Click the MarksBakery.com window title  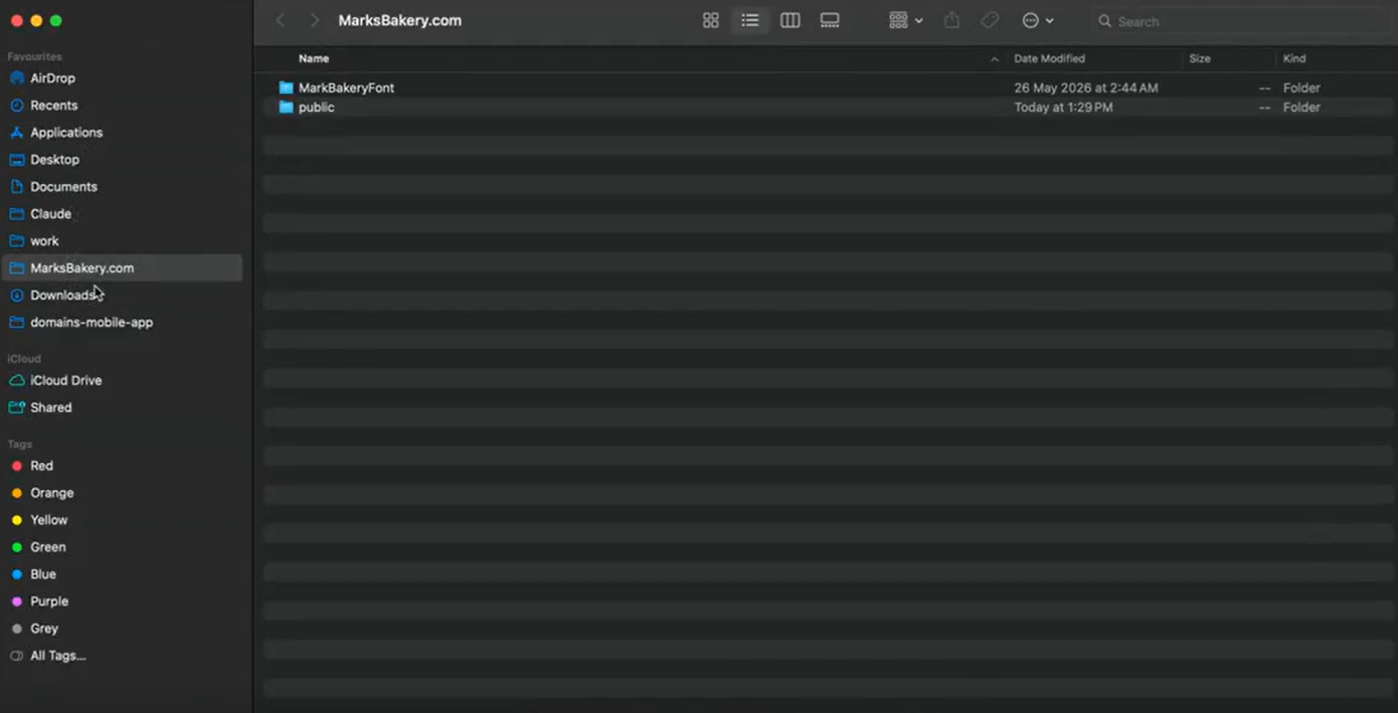400,21
